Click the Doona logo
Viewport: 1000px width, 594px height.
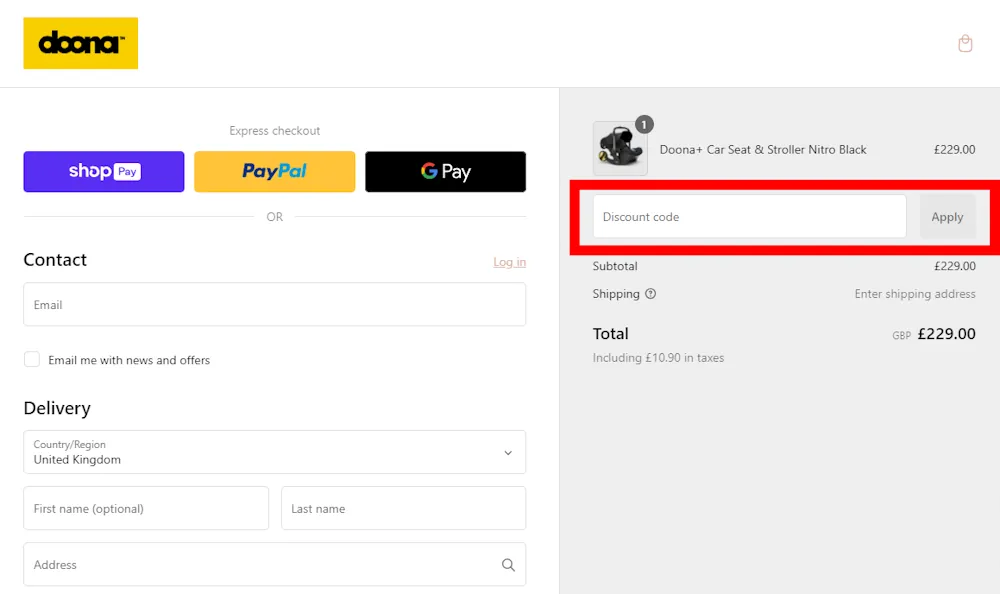pyautogui.click(x=80, y=43)
